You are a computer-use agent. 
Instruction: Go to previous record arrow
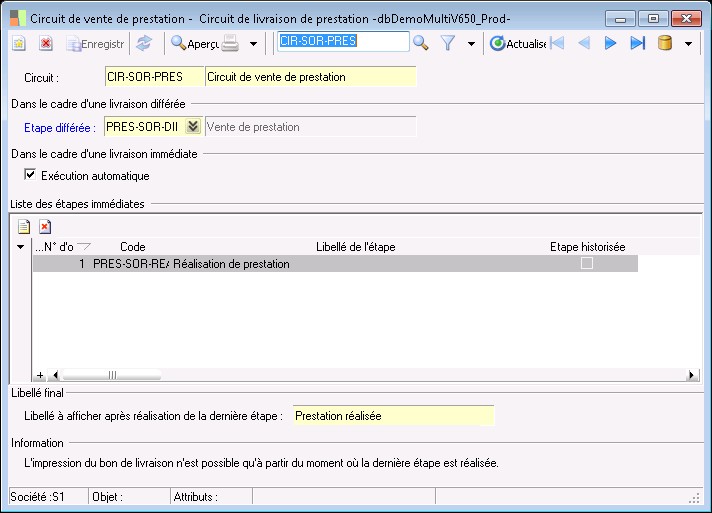584,44
